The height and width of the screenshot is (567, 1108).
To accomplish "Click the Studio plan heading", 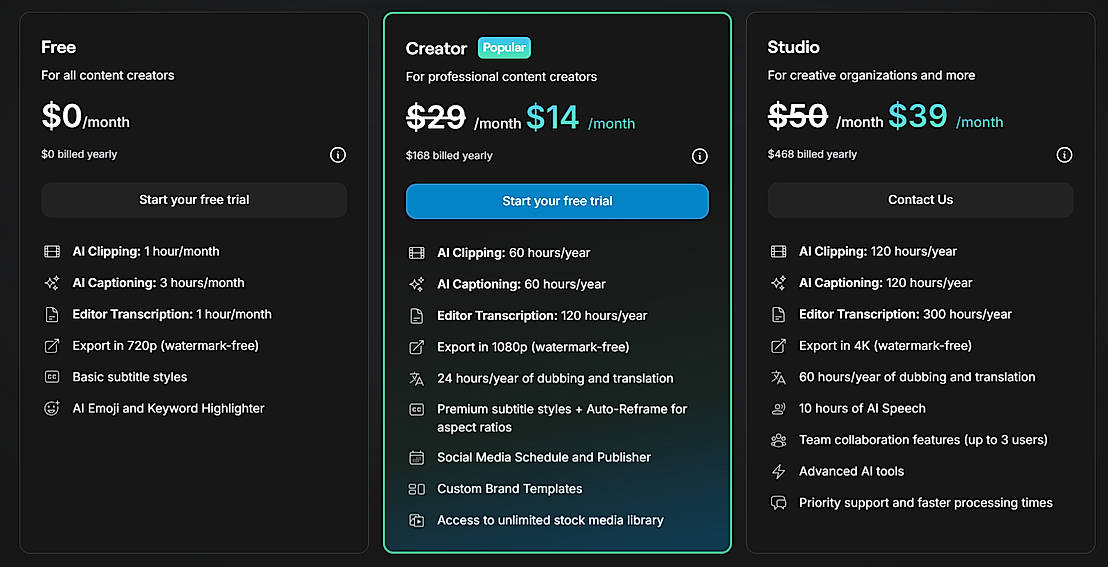I will coord(793,47).
